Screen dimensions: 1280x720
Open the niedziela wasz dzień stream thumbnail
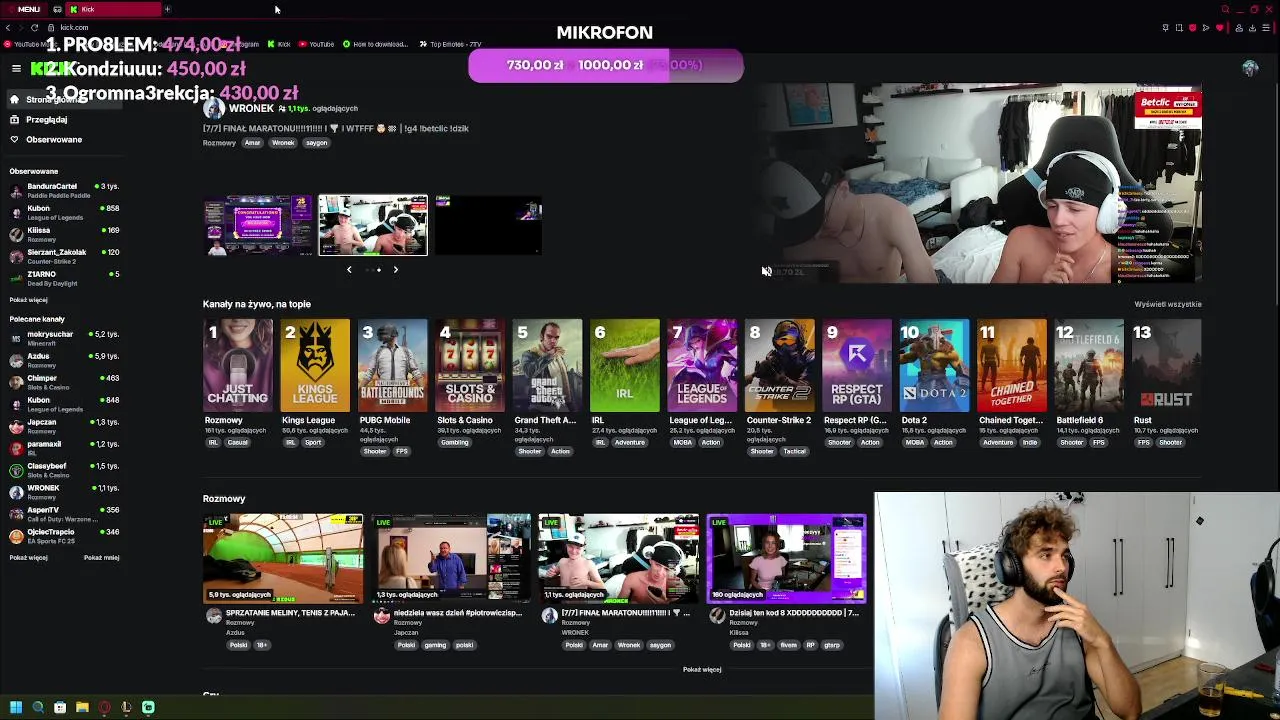[x=451, y=559]
